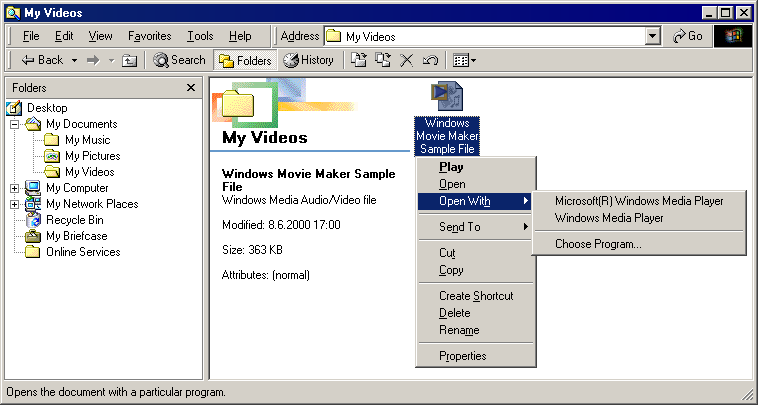The image size is (758, 405).
Task: Expand the My Network Places node
Action: pos(15,204)
